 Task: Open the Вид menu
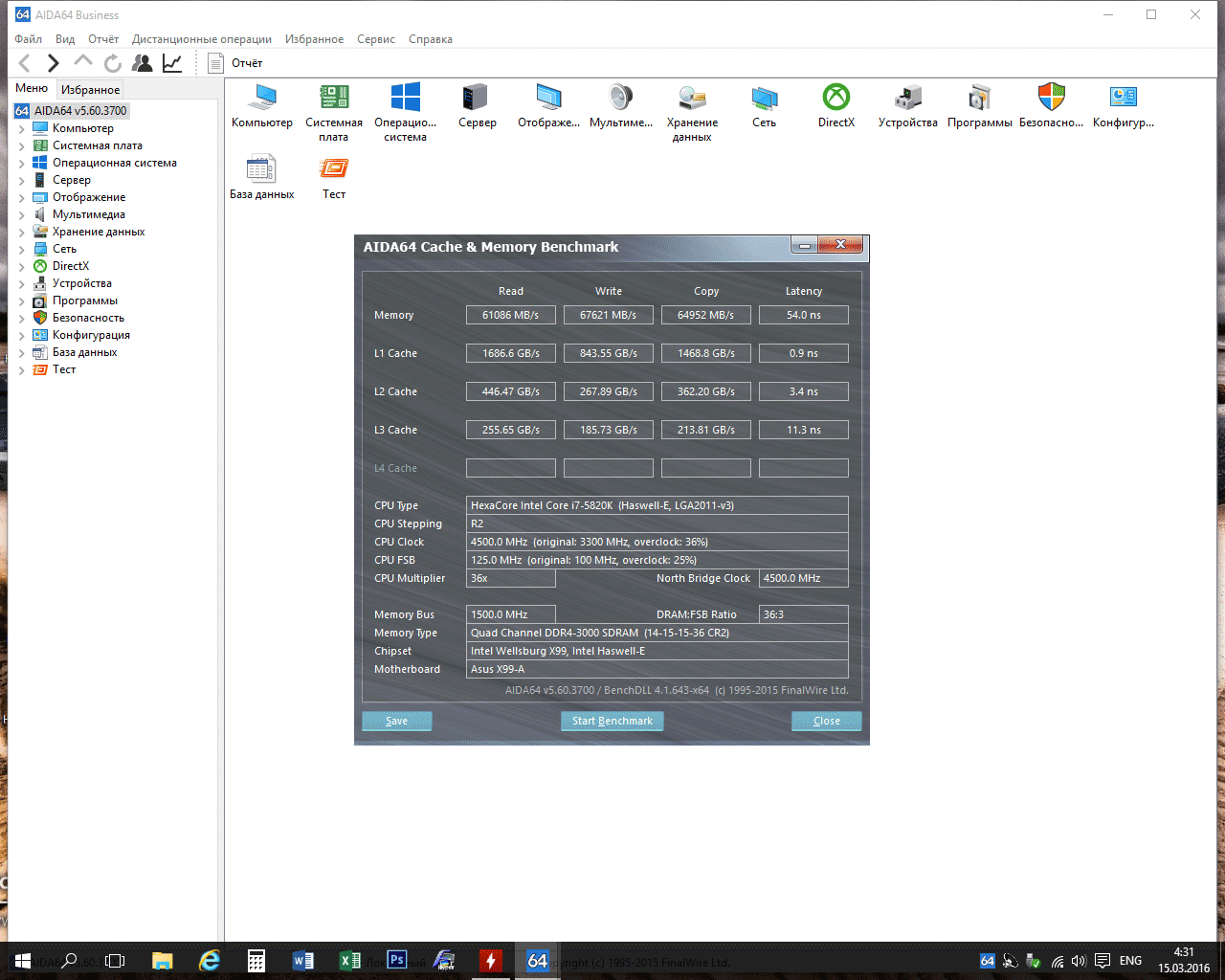[65, 39]
